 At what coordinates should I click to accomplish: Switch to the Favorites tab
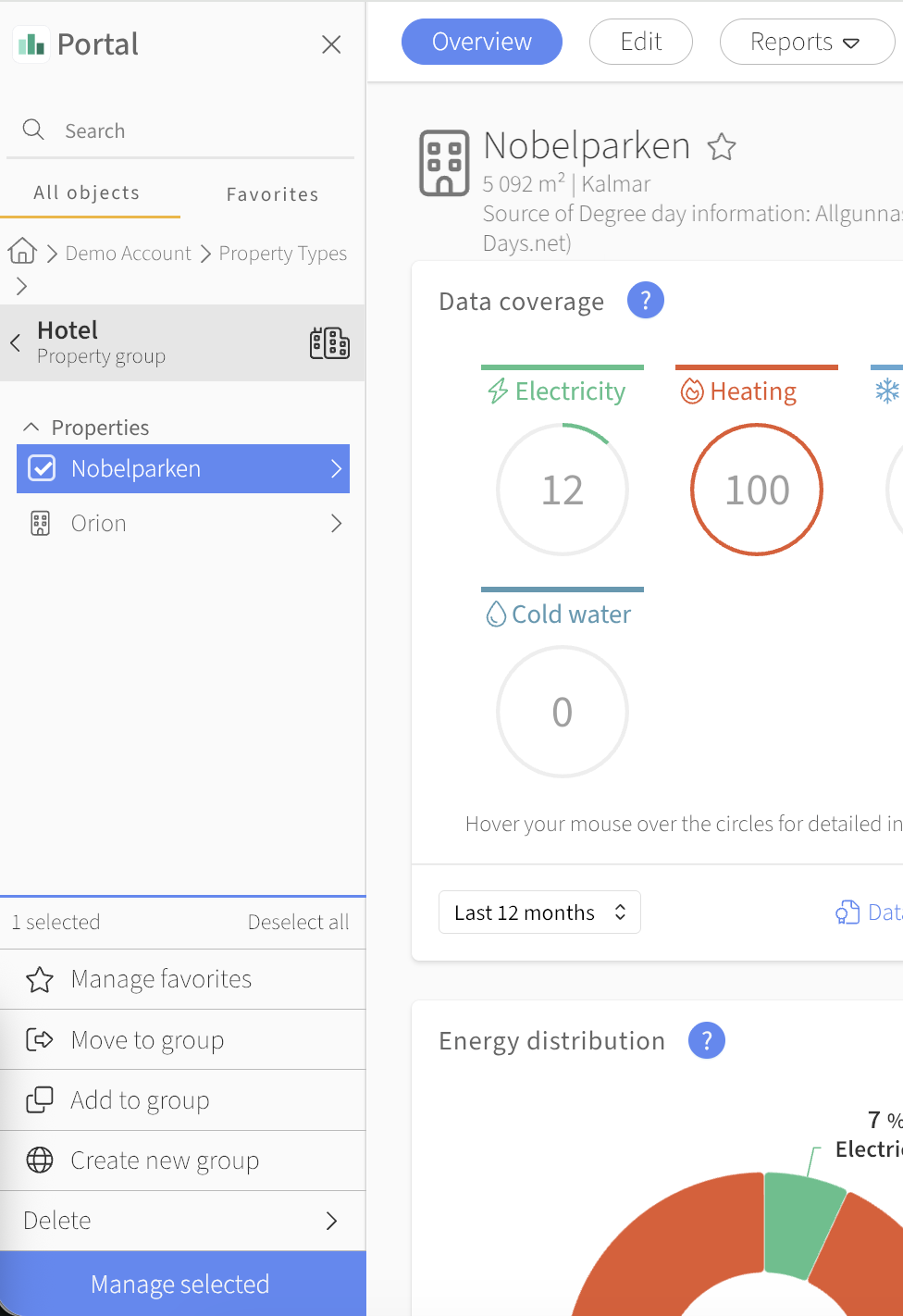[273, 194]
